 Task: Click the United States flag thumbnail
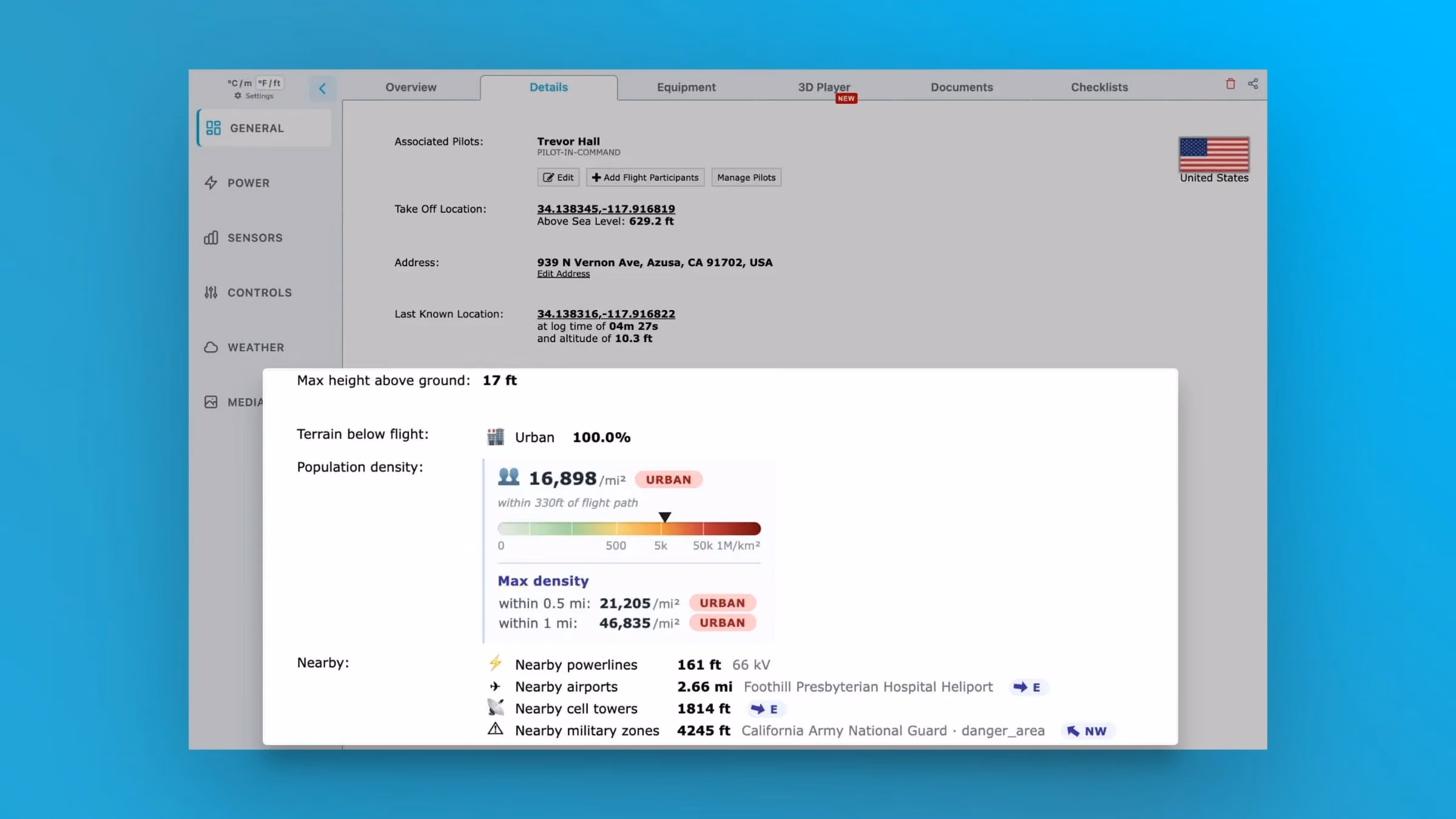pos(1214,154)
